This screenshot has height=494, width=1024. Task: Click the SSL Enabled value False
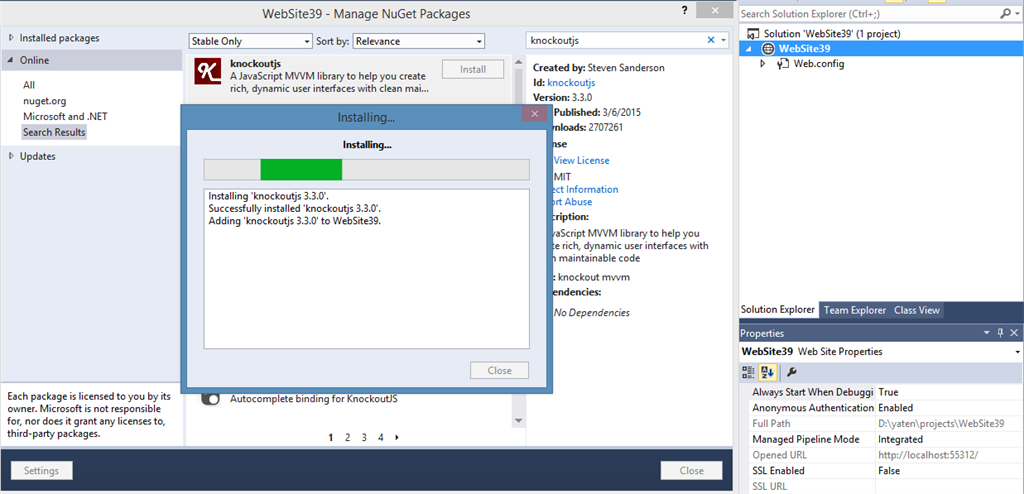(x=889, y=470)
